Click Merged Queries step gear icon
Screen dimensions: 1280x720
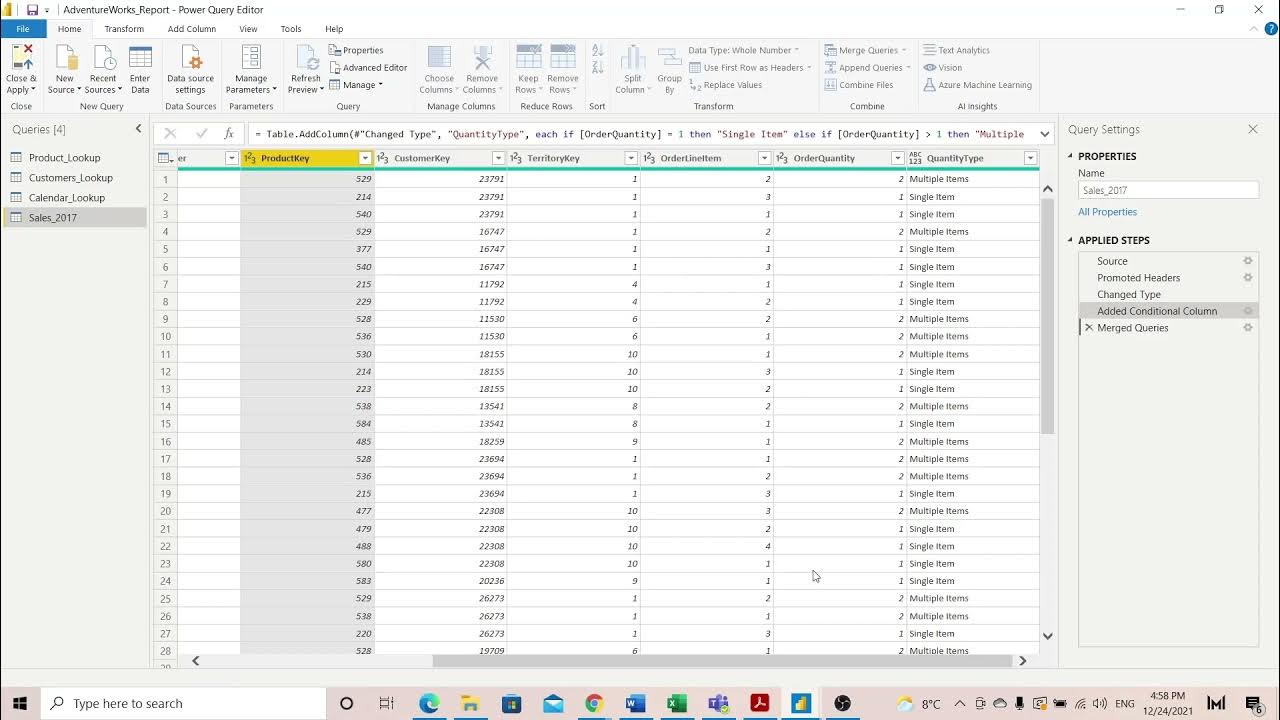point(1247,328)
